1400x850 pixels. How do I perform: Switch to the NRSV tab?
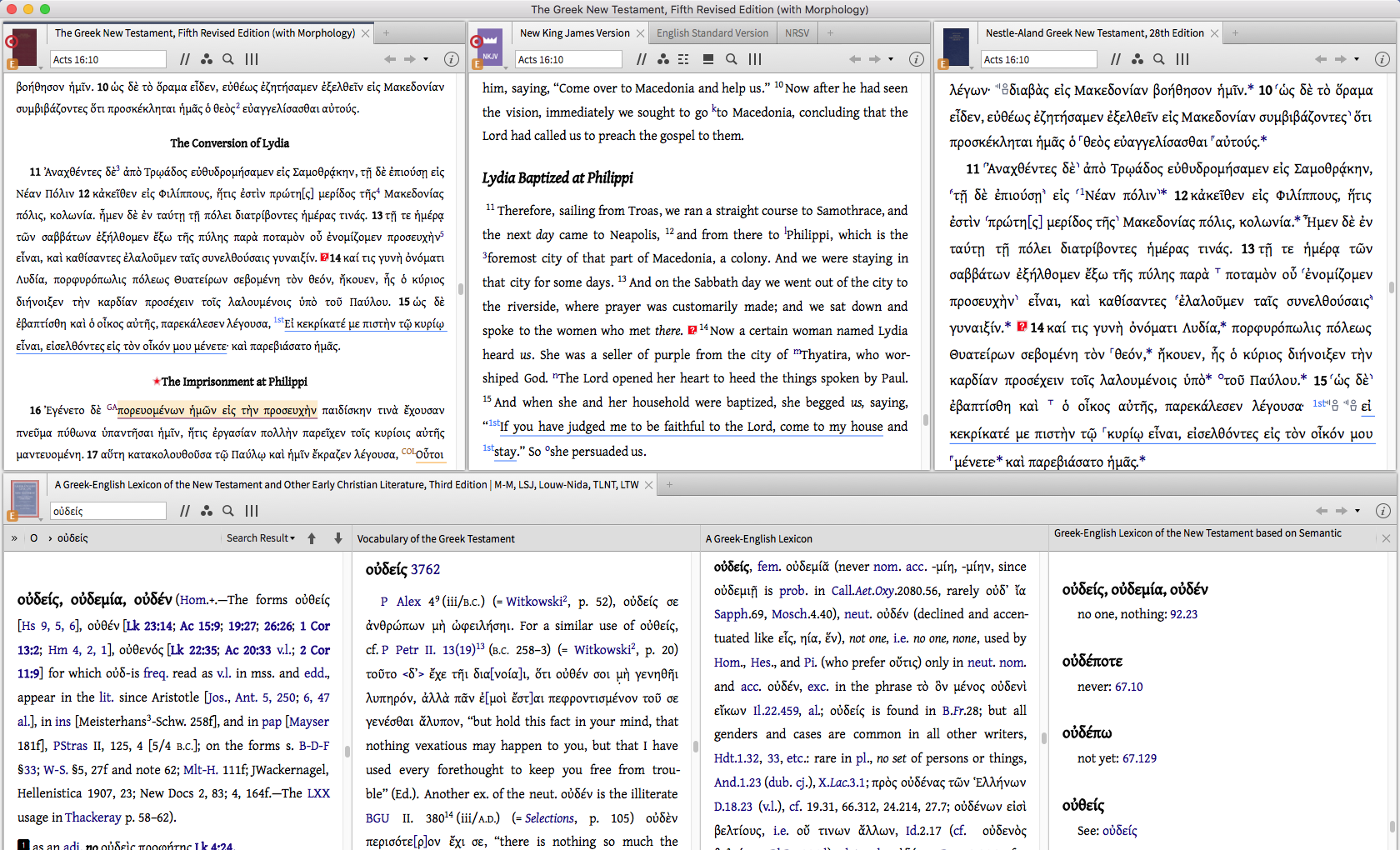coord(797,33)
